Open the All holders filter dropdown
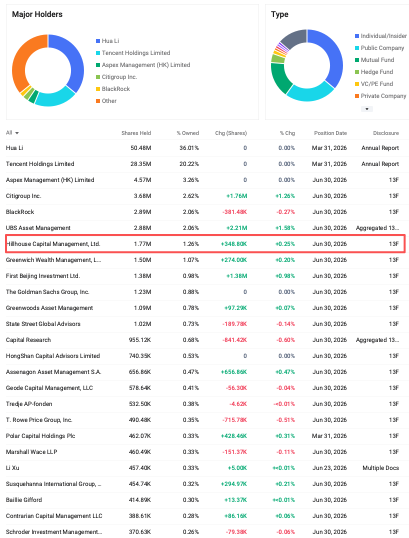The width and height of the screenshot is (409, 538). click(12, 133)
